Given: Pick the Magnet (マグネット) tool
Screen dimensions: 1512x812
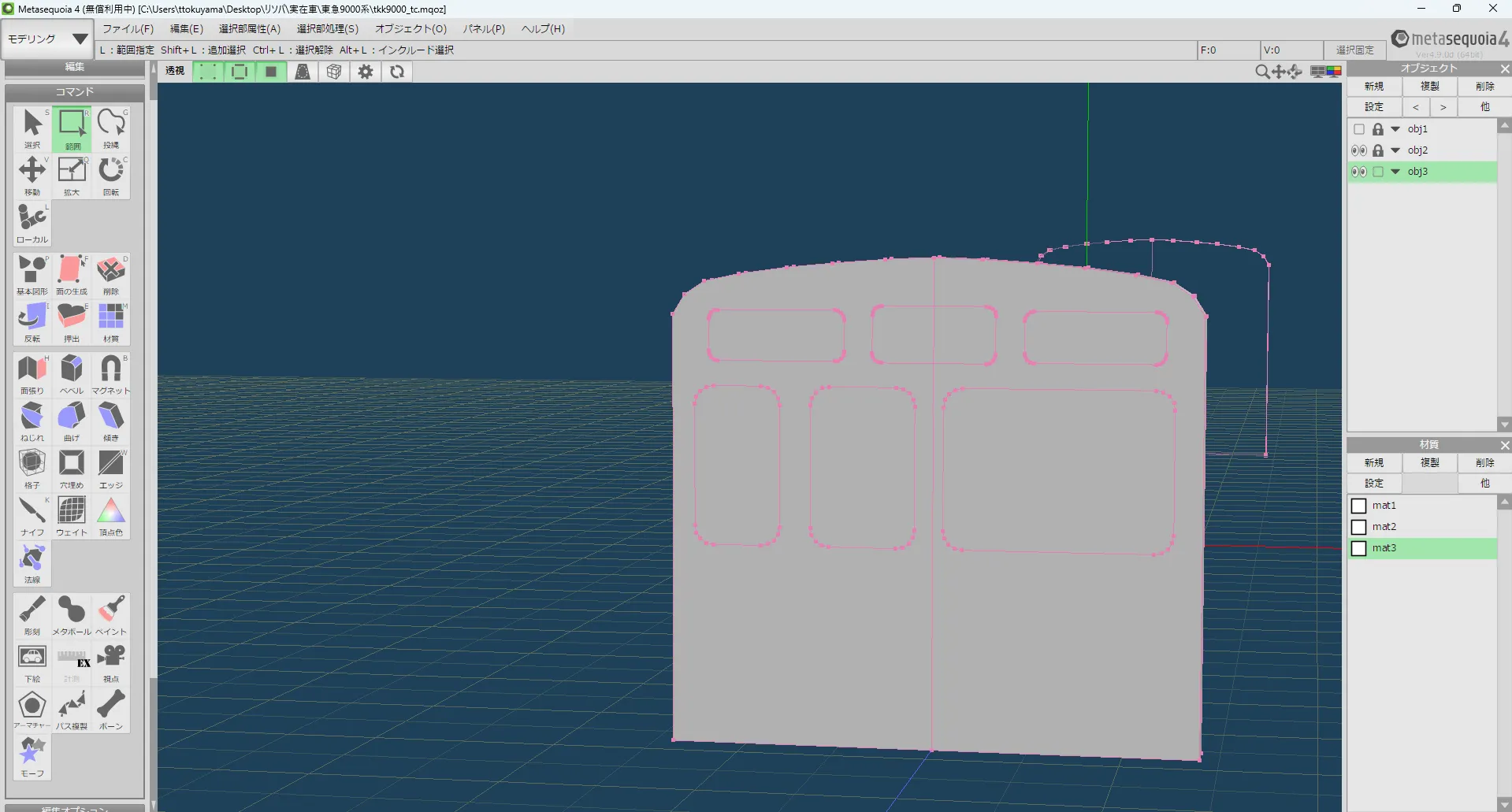Looking at the screenshot, I should tap(111, 373).
